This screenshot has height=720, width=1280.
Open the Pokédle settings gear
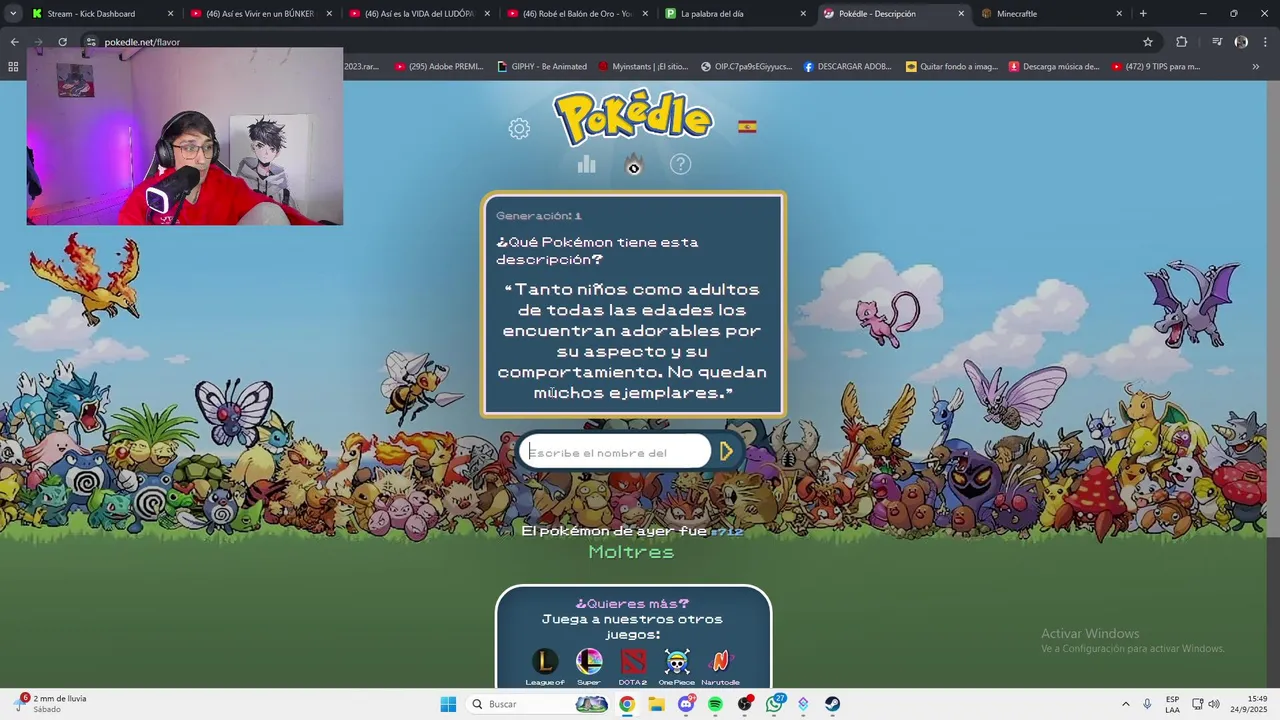click(519, 128)
